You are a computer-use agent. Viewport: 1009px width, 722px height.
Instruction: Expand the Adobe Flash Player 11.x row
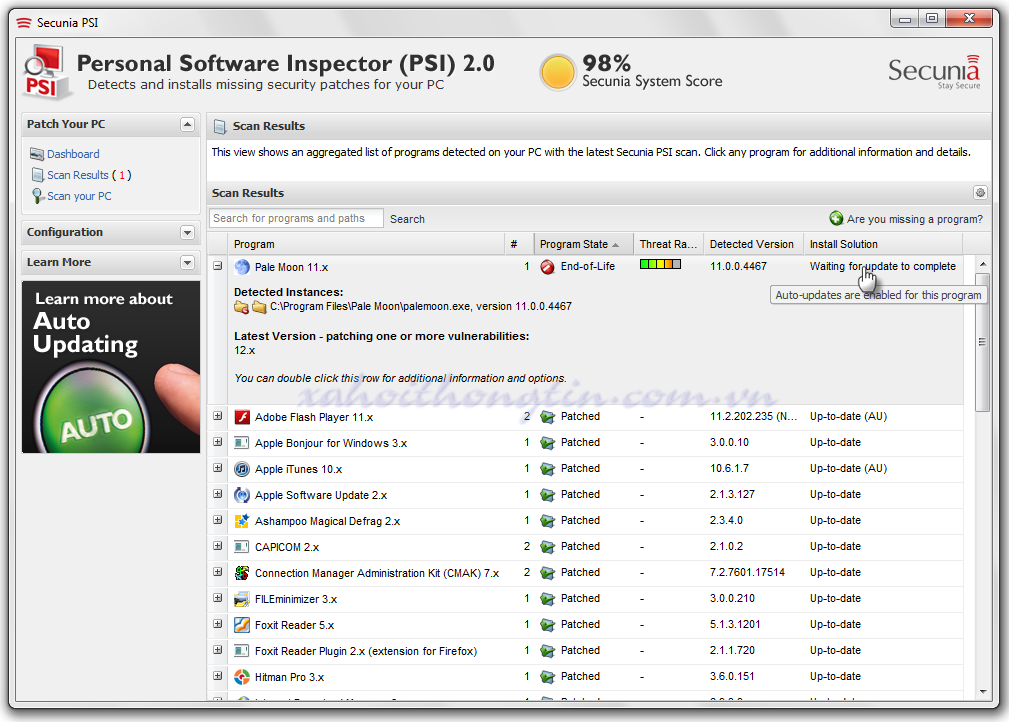[x=218, y=416]
